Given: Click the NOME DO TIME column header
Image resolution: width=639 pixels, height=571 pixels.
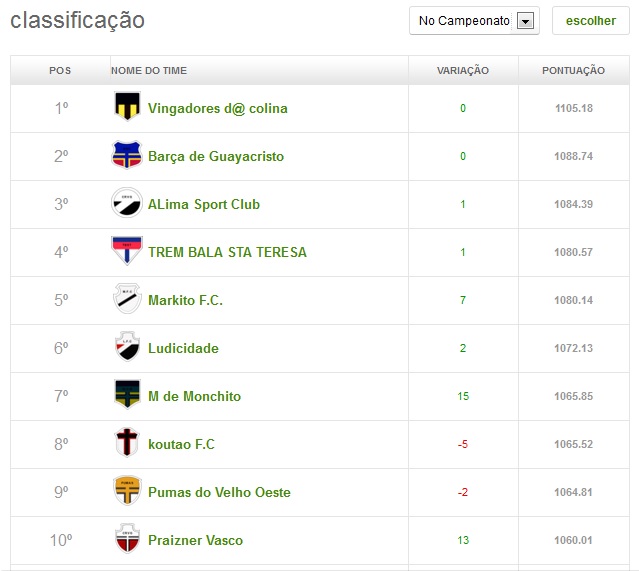Looking at the screenshot, I should [149, 70].
